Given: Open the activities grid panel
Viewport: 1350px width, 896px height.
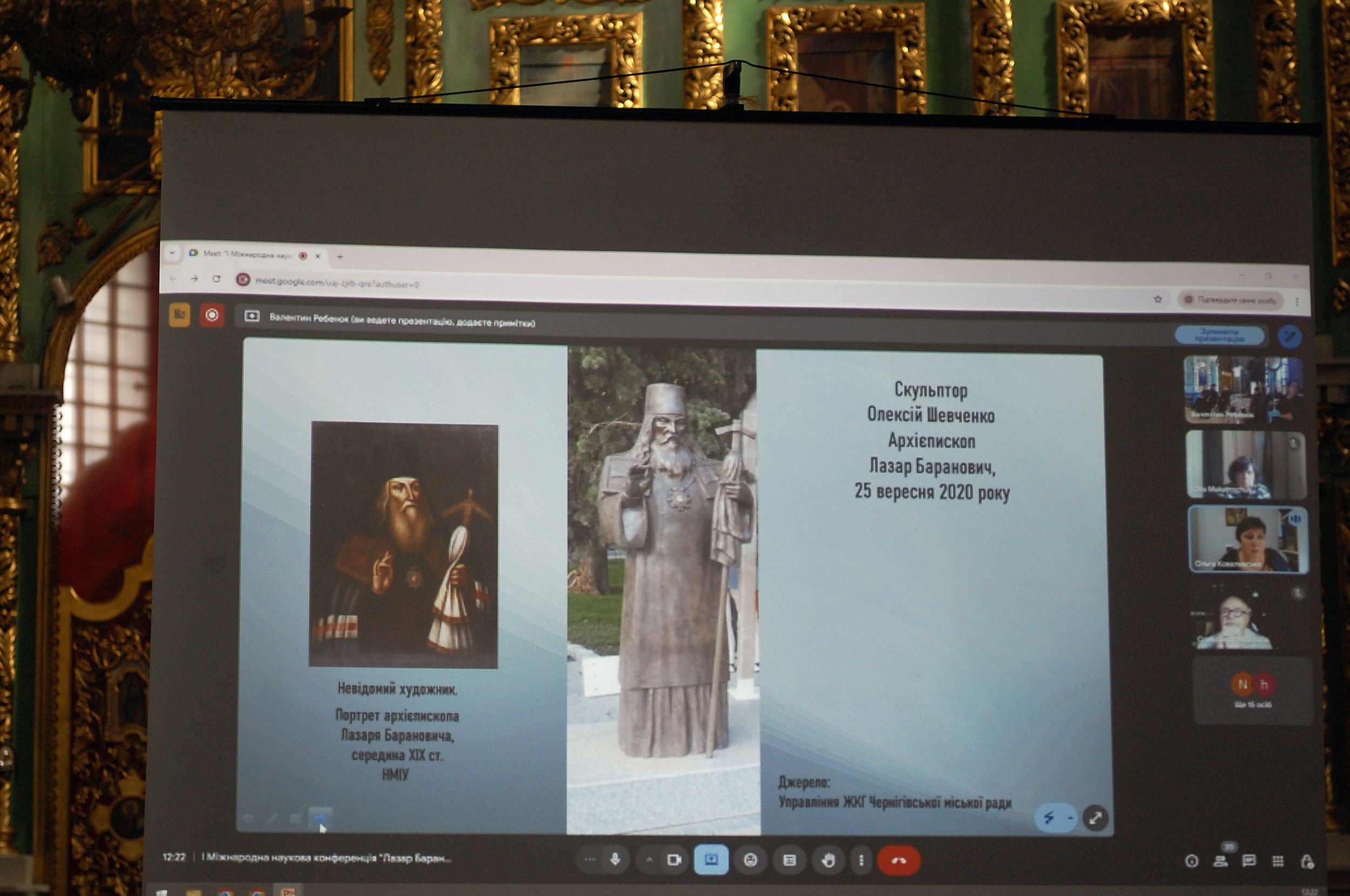Looking at the screenshot, I should point(1278,861).
